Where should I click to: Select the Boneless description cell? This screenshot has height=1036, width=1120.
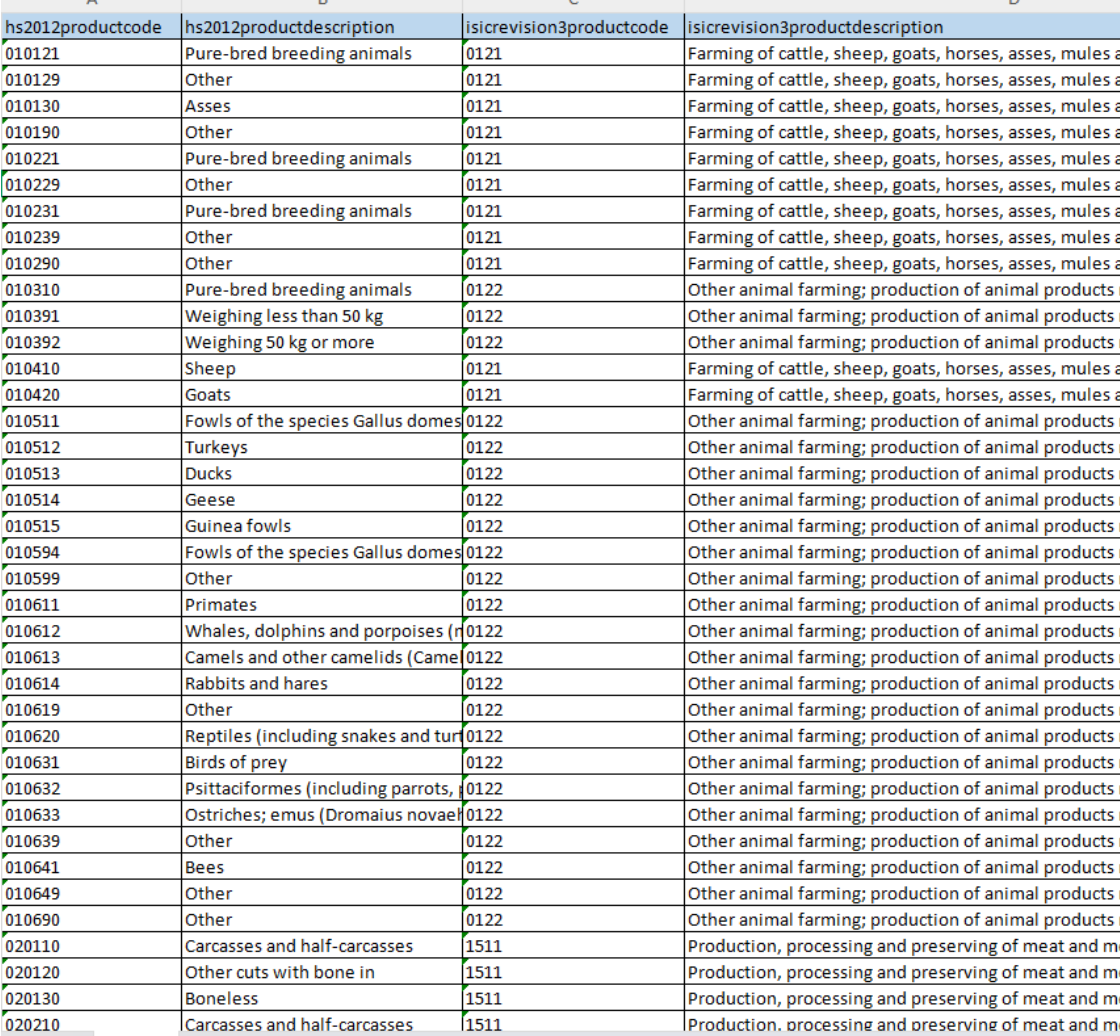322,999
